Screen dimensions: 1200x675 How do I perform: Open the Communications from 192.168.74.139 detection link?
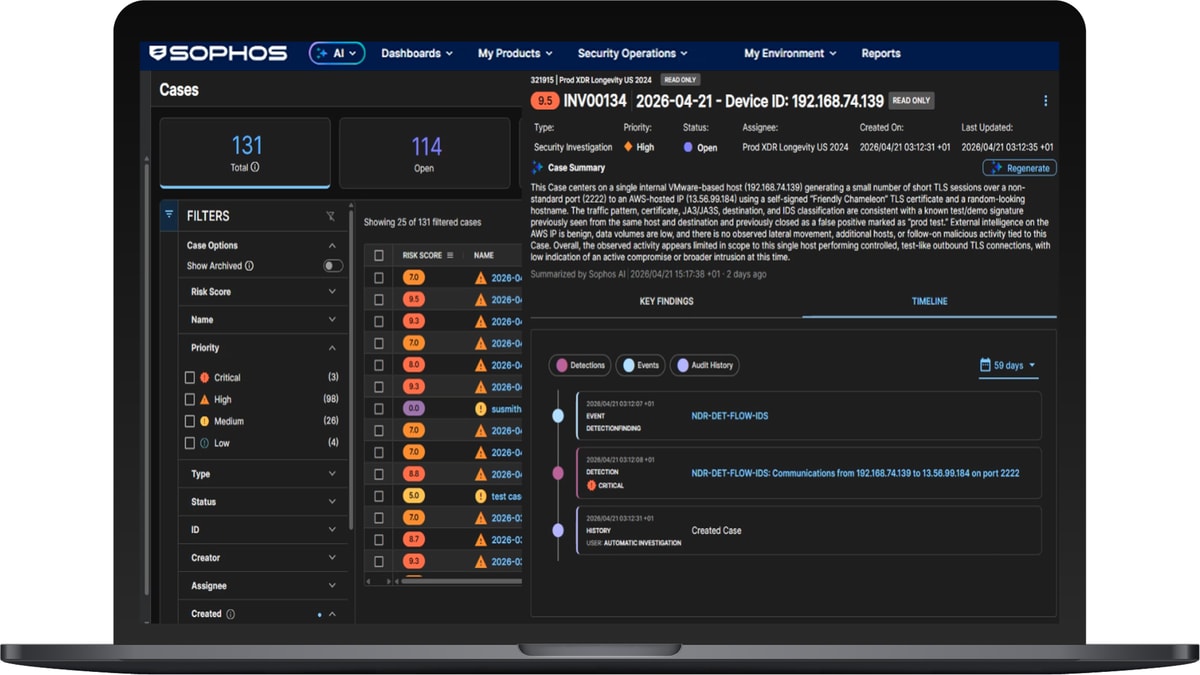(855, 473)
